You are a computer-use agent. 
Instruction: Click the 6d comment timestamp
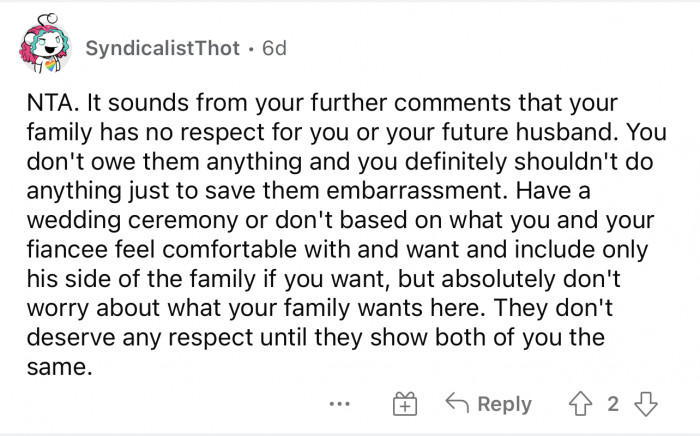coord(273,49)
